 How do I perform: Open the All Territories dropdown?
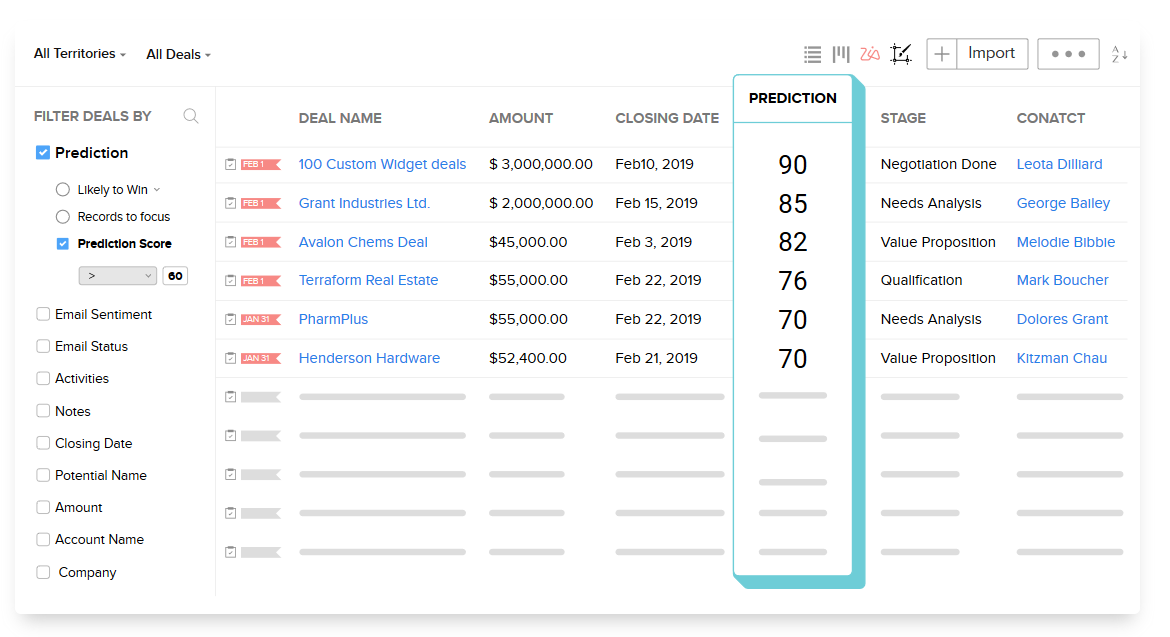coord(79,54)
